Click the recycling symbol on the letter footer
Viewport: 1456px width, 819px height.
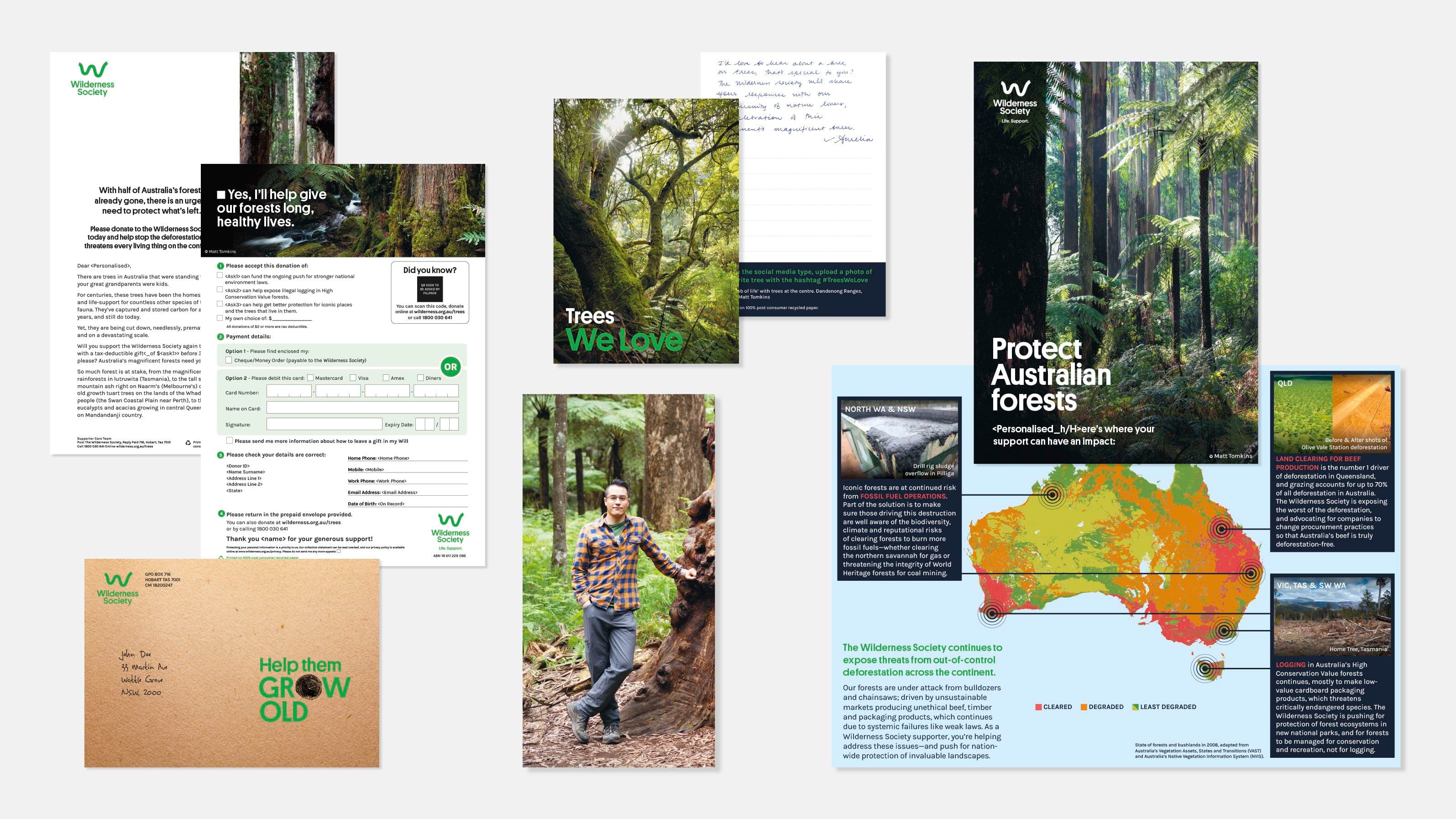188,443
